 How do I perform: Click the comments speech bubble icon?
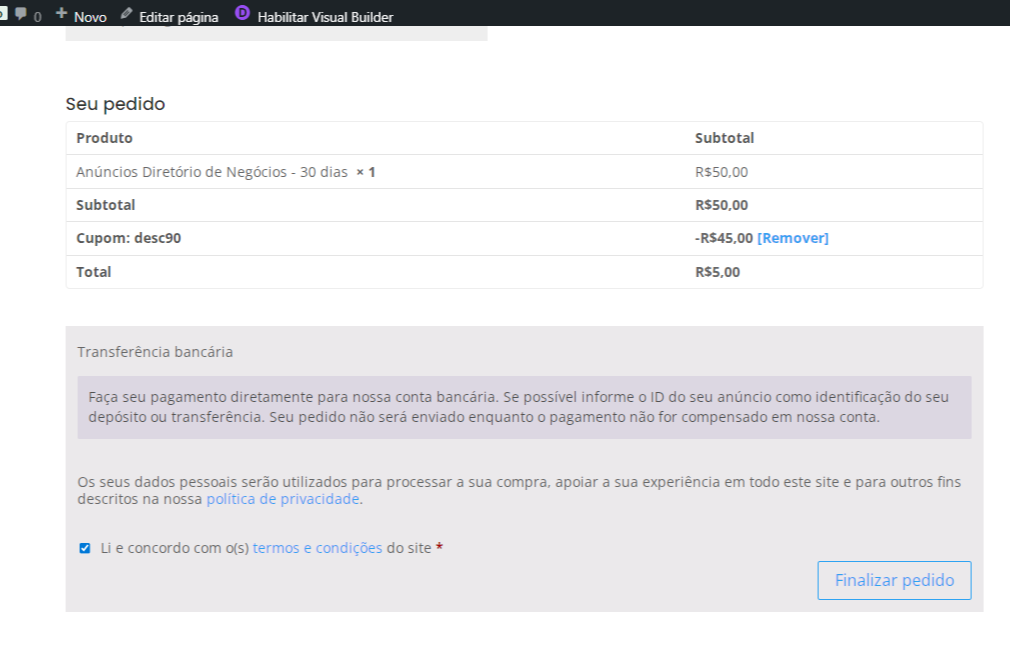click(x=20, y=15)
